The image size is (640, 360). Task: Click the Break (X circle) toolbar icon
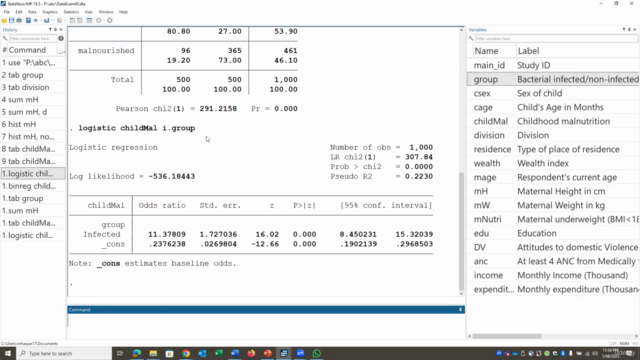tap(109, 20)
